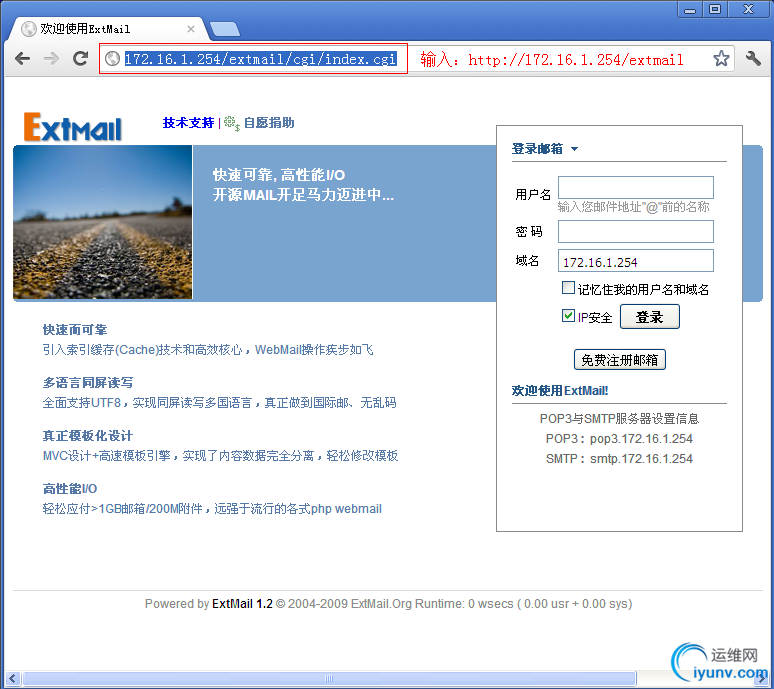Click the 快速而可靠 heading
The height and width of the screenshot is (689, 774).
point(75,330)
